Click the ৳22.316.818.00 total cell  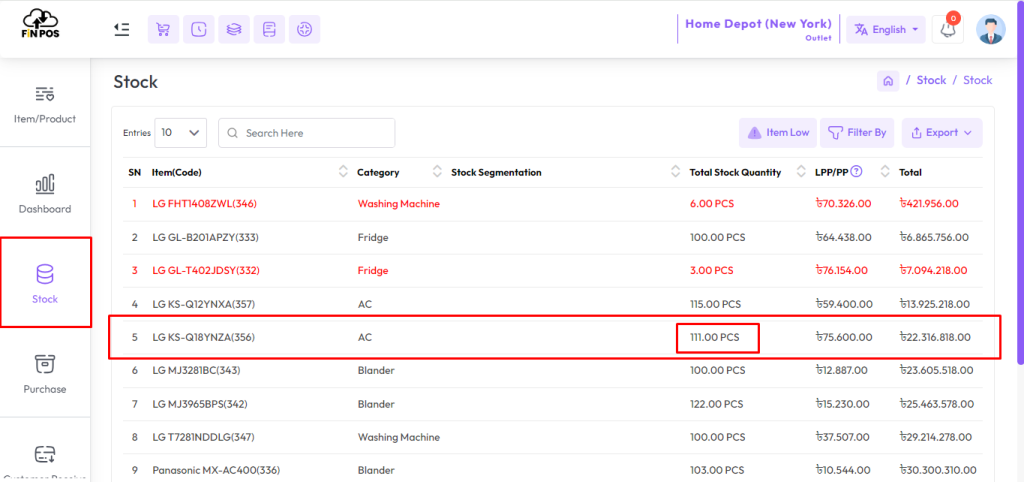(x=935, y=338)
